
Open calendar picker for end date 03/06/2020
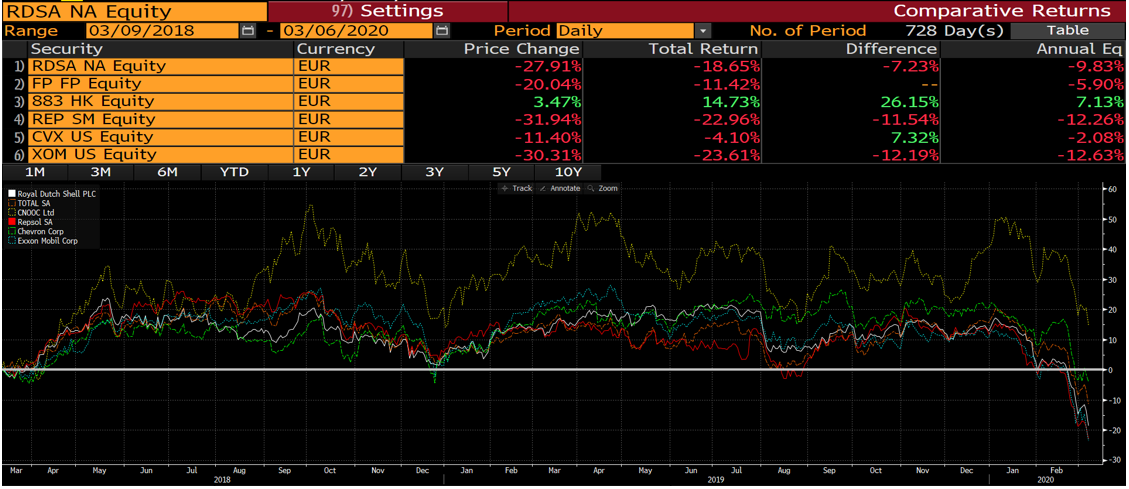pos(442,31)
